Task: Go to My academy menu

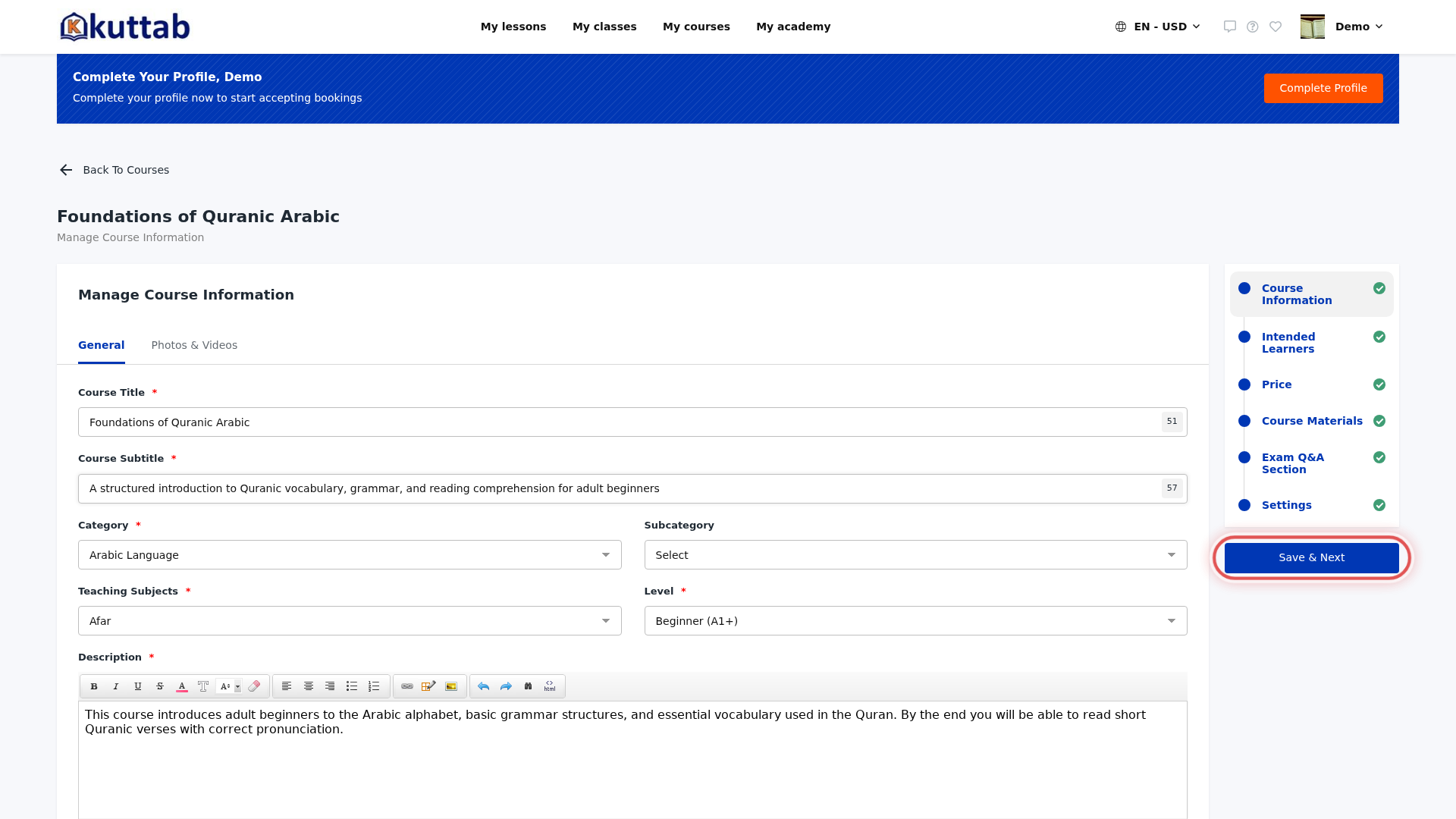Action: tap(793, 27)
